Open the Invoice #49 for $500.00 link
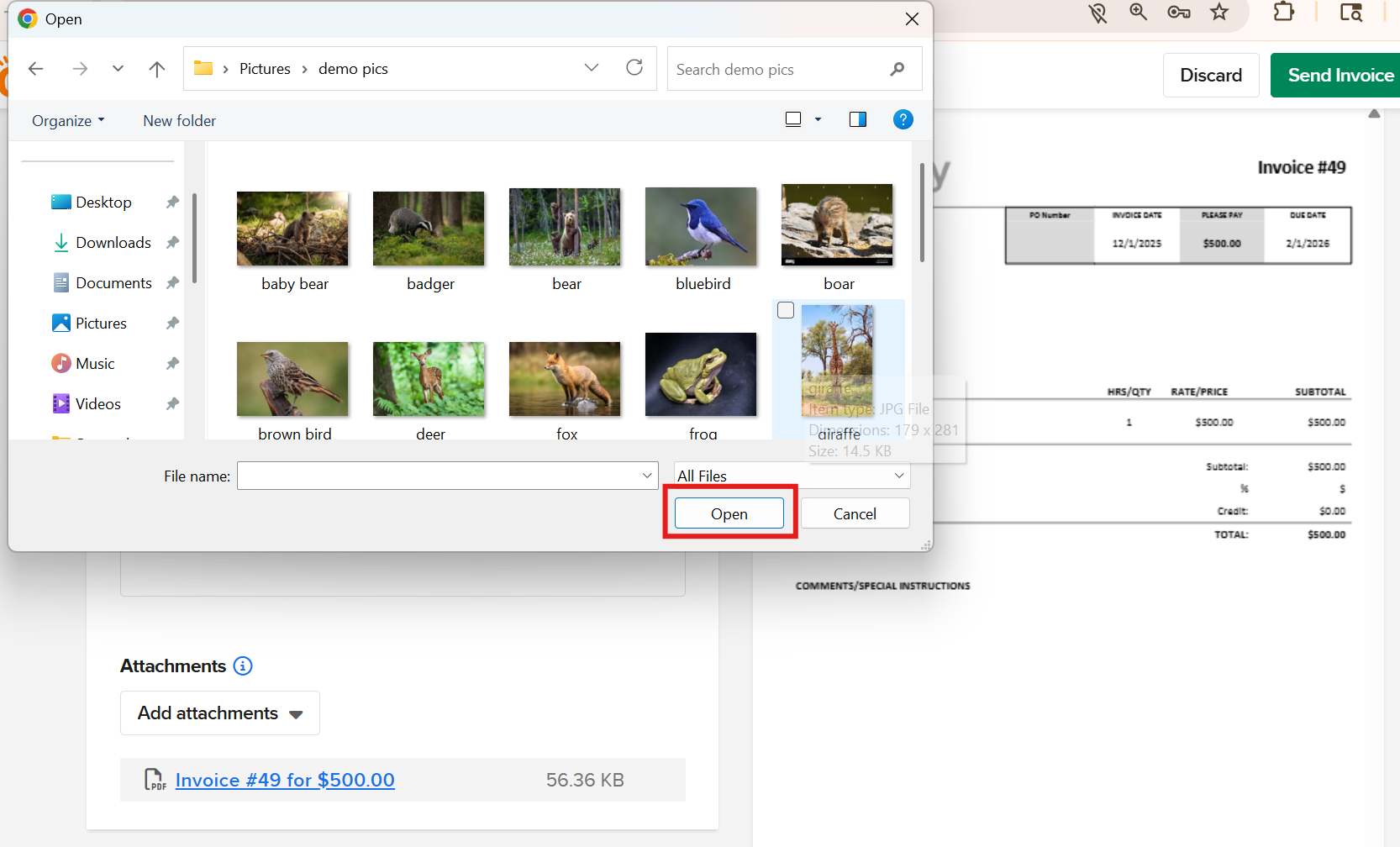 285,780
